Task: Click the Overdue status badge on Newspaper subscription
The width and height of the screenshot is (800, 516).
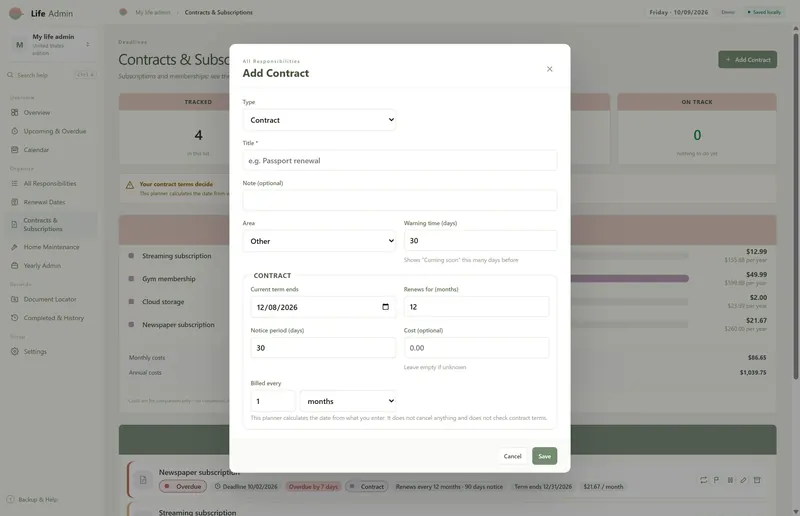Action: (183, 486)
